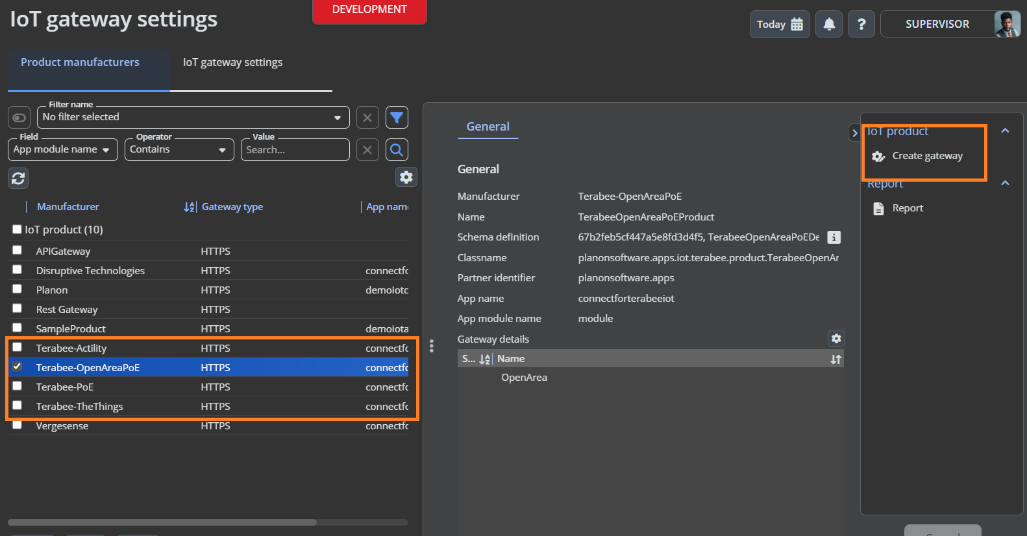Check the Terabee-Actility checkbox
The height and width of the screenshot is (536, 1027).
17,347
